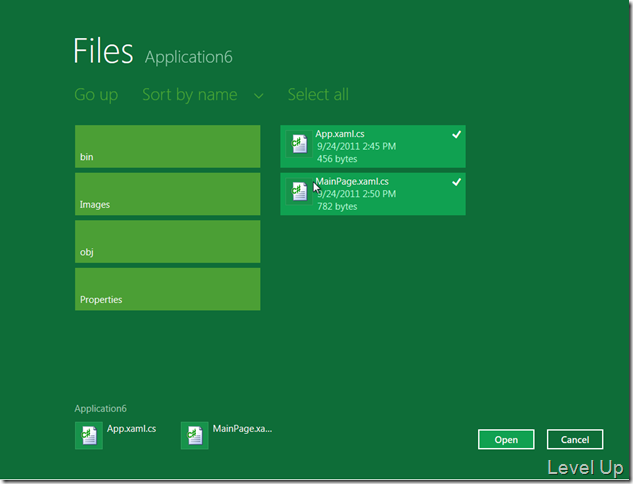Click the Files heading
633x484 pixels.
coord(103,51)
